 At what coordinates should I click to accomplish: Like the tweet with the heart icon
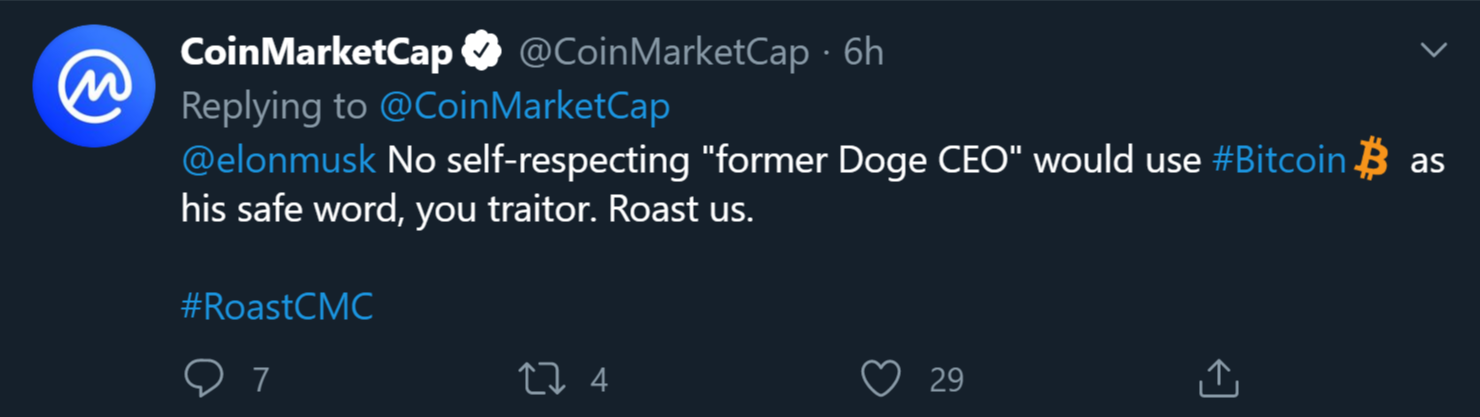click(881, 379)
